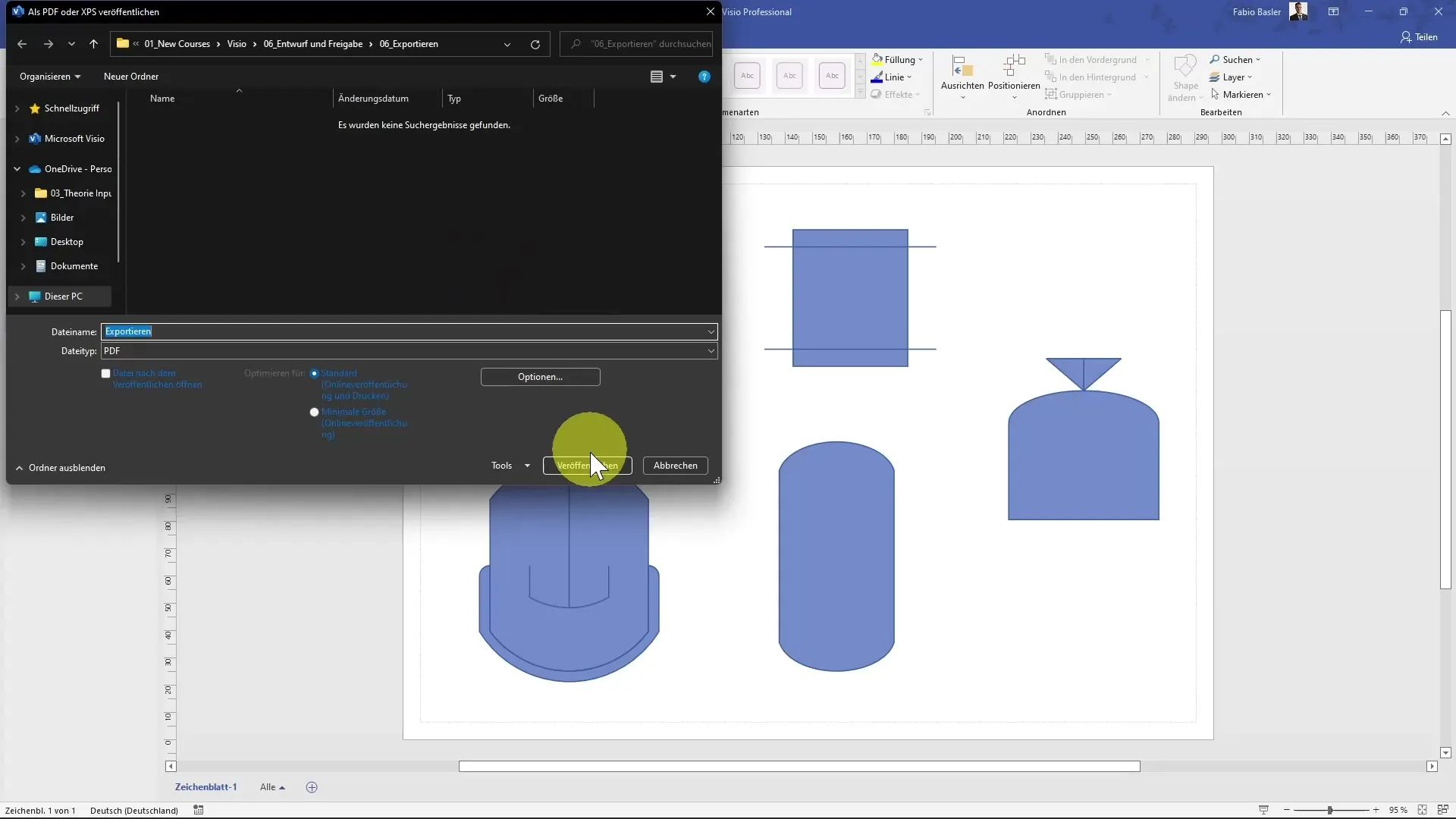Image resolution: width=1456 pixels, height=819 pixels.
Task: Click Ordner ausblenden
Action: point(60,468)
